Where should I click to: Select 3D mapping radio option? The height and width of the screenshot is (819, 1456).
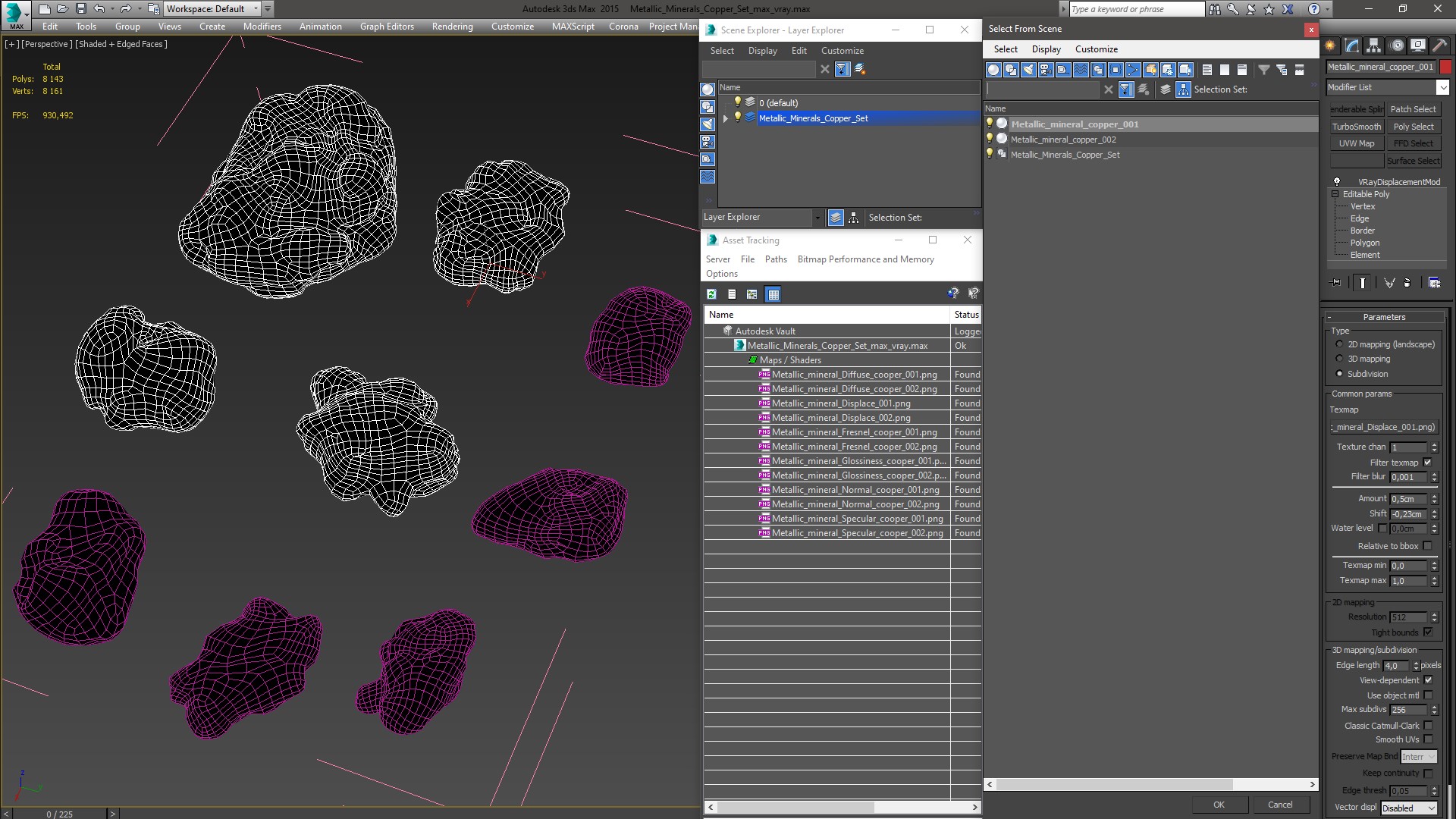click(1339, 359)
